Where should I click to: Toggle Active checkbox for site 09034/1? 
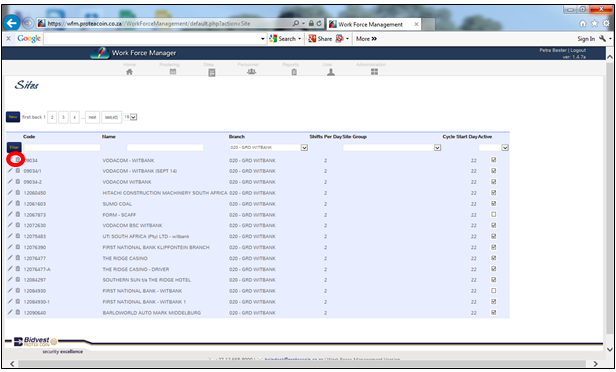(493, 171)
